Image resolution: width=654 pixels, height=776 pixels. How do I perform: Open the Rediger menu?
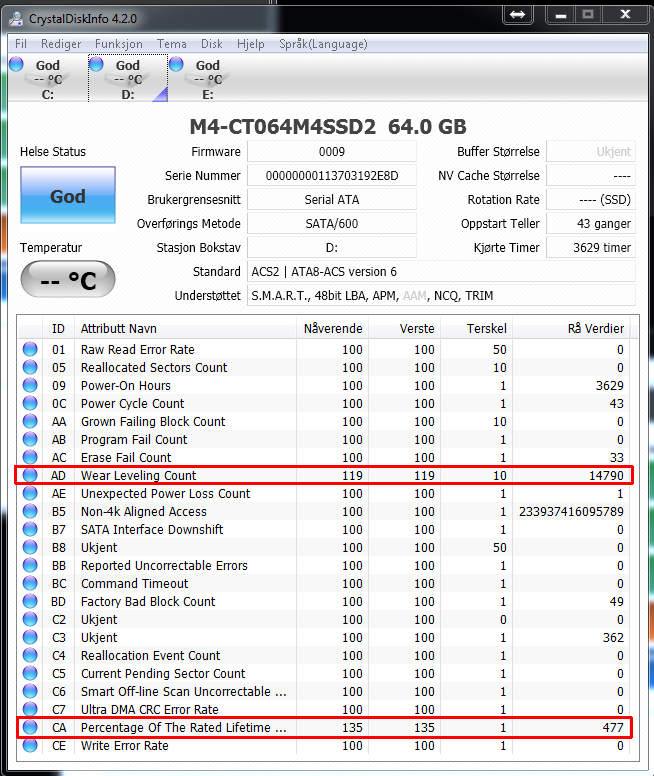tap(61, 44)
